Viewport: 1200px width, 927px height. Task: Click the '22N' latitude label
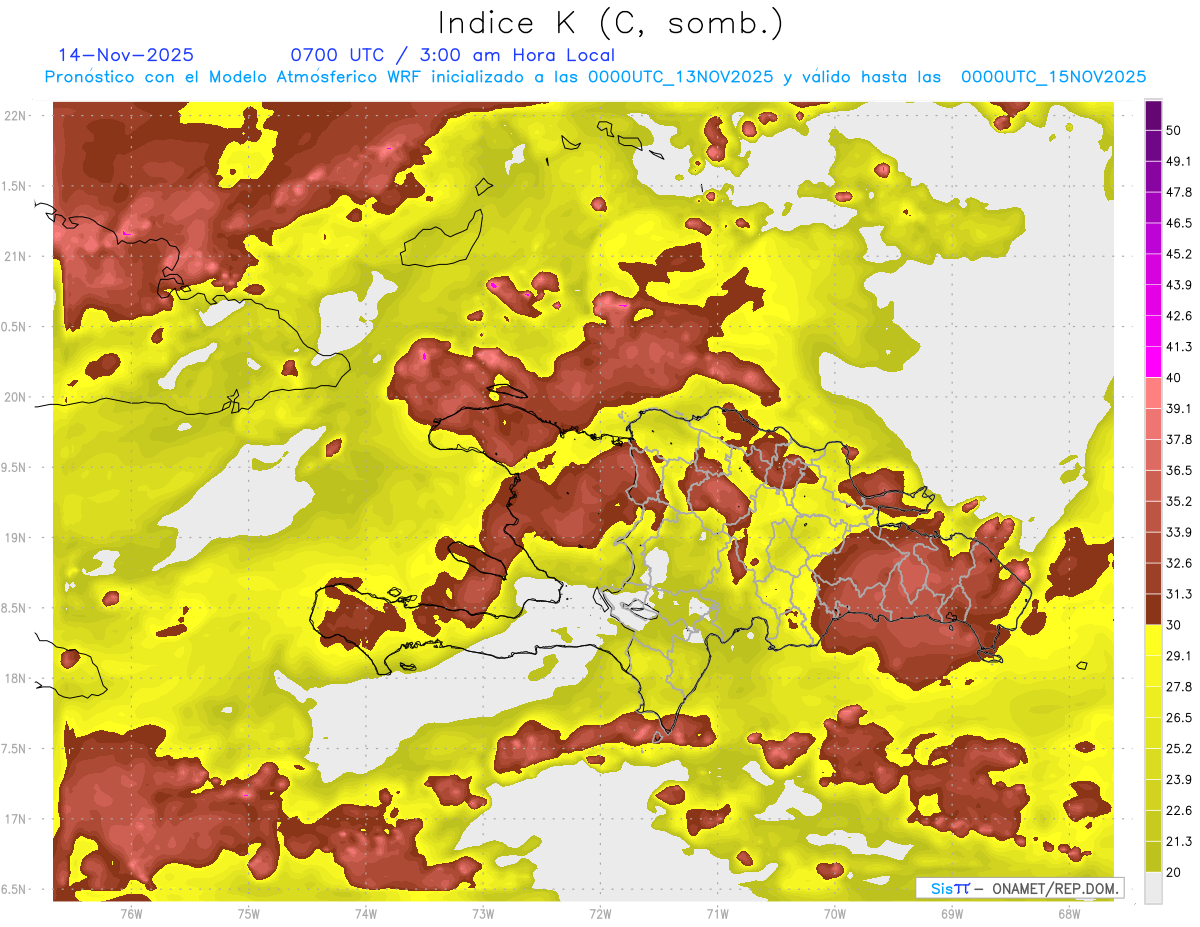tap(17, 116)
